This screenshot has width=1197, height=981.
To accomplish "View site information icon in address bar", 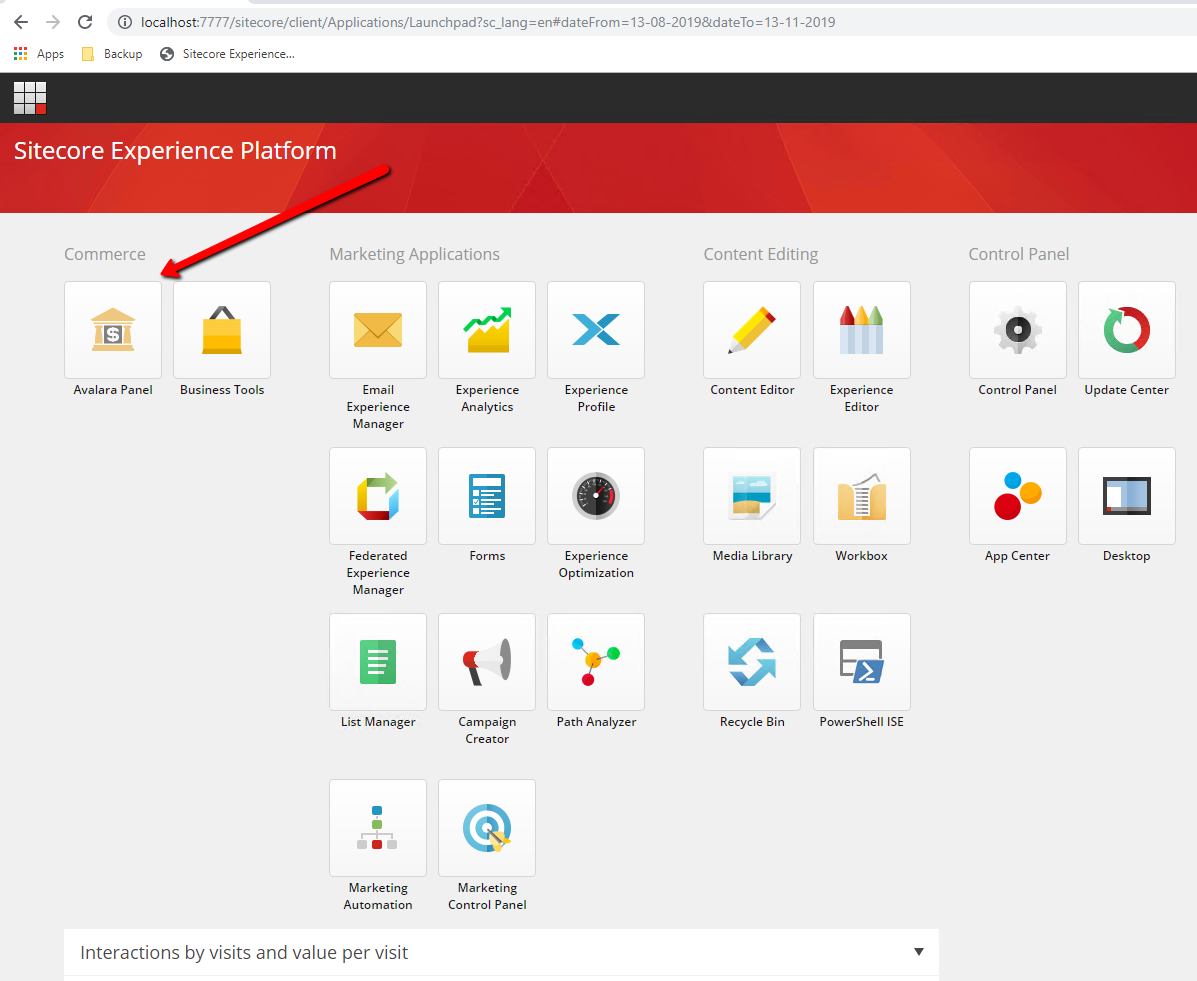I will click(124, 22).
